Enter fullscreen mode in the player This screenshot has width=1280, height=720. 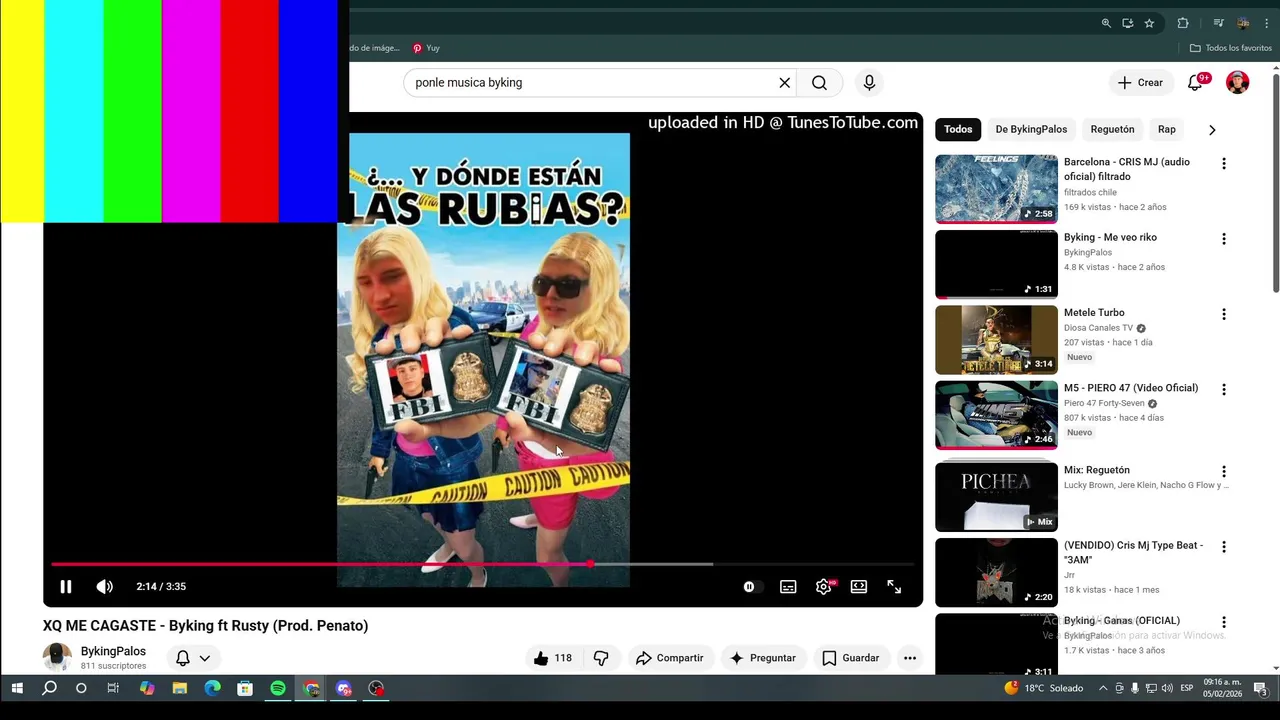click(894, 587)
